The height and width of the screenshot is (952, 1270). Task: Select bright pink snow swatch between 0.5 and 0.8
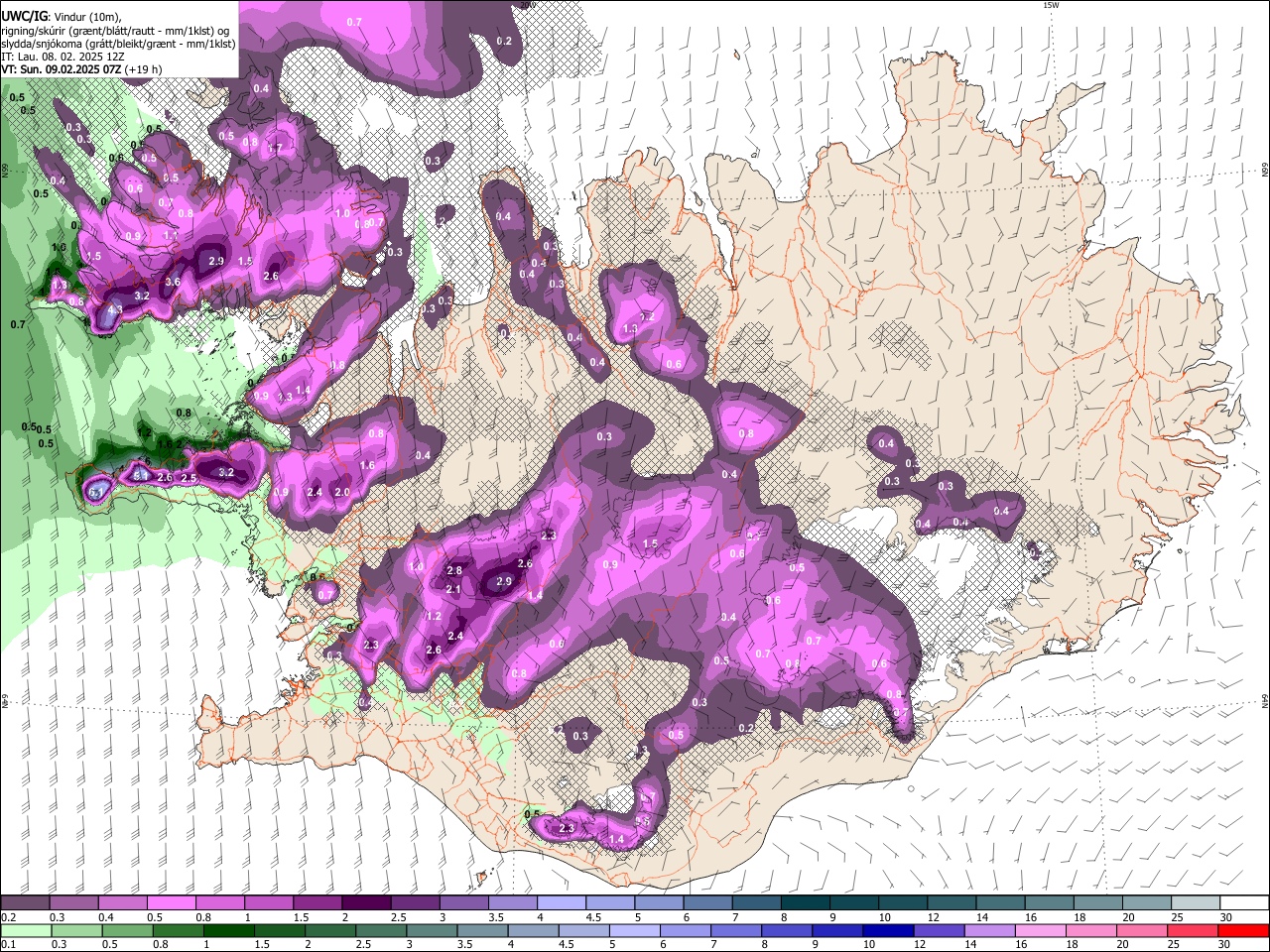tap(171, 902)
